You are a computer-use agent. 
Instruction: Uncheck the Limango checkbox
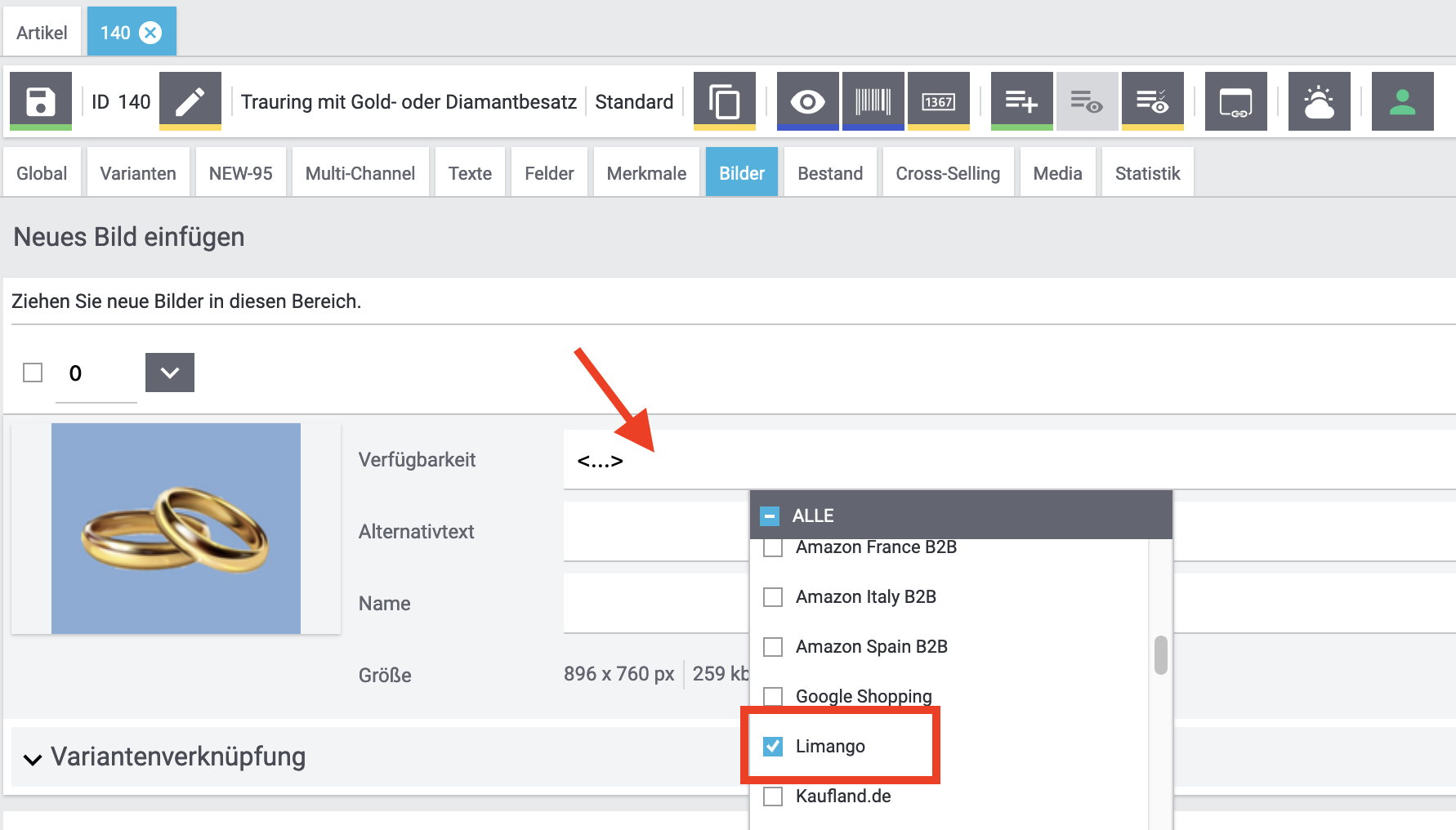click(x=773, y=746)
